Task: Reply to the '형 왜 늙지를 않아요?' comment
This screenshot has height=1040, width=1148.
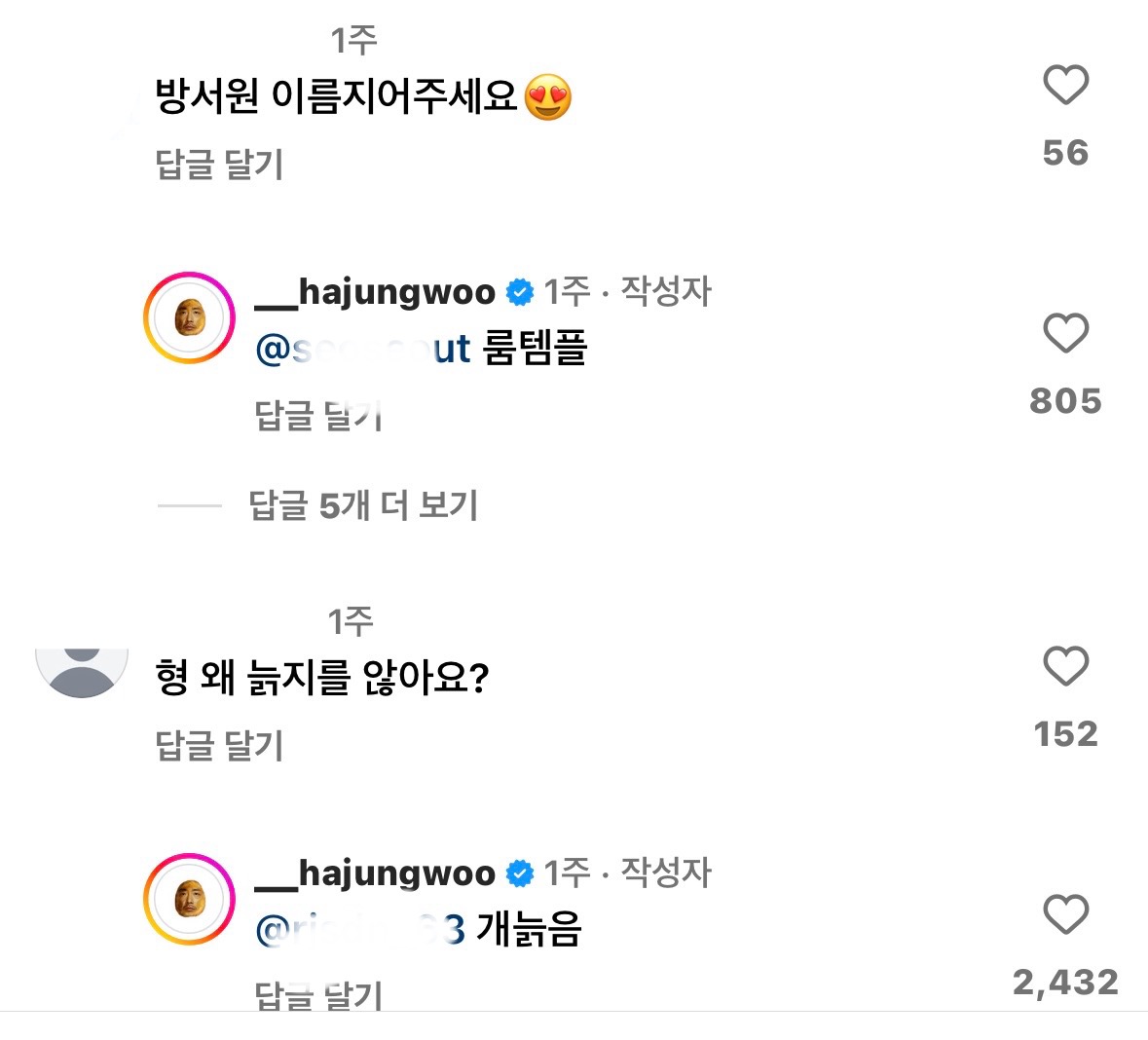Action: pos(219,746)
